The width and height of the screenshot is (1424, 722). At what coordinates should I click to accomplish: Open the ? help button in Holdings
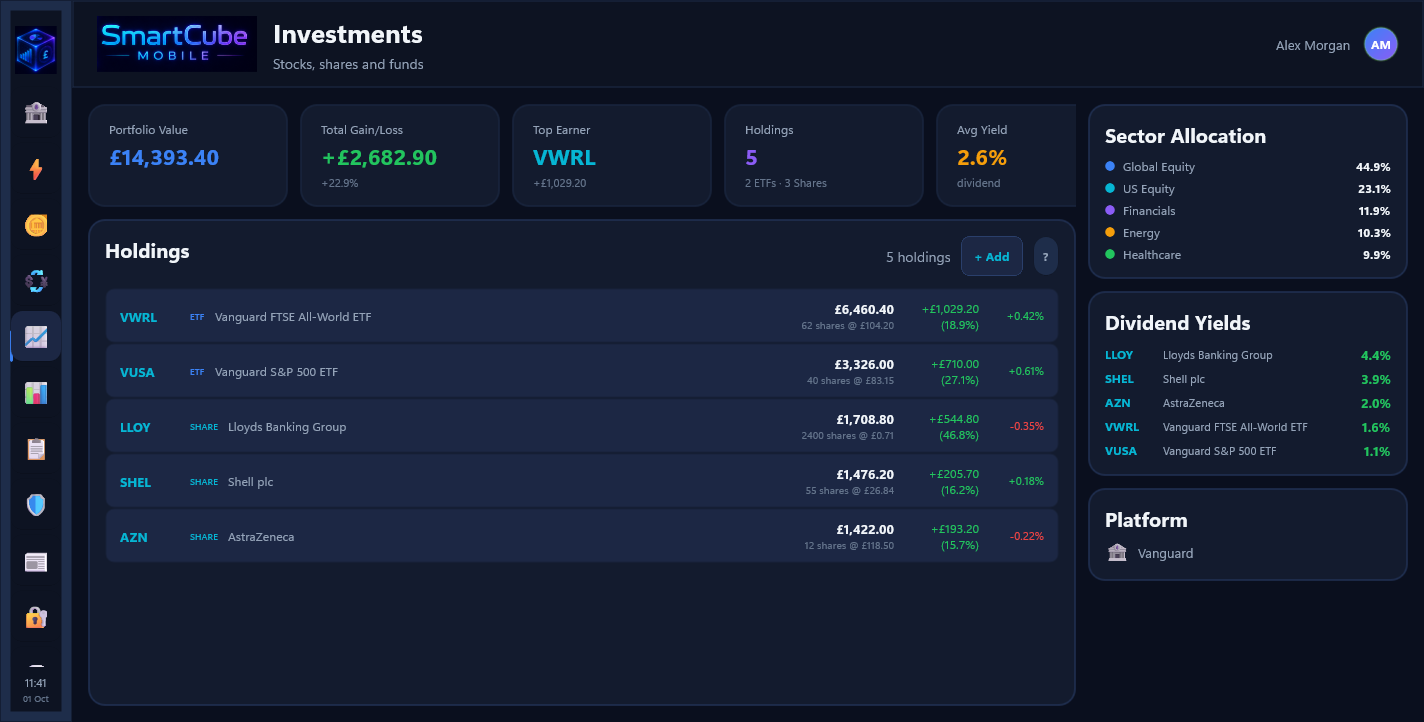[1046, 257]
